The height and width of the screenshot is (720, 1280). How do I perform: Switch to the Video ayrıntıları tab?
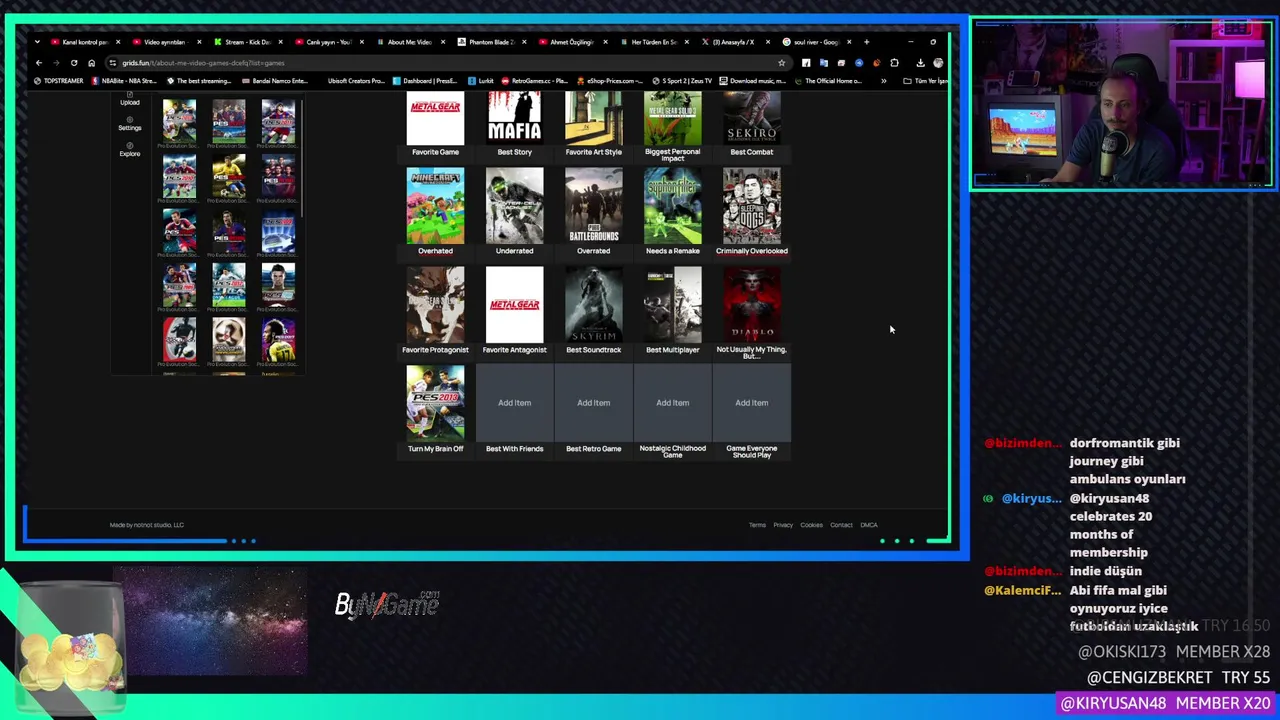click(x=166, y=42)
